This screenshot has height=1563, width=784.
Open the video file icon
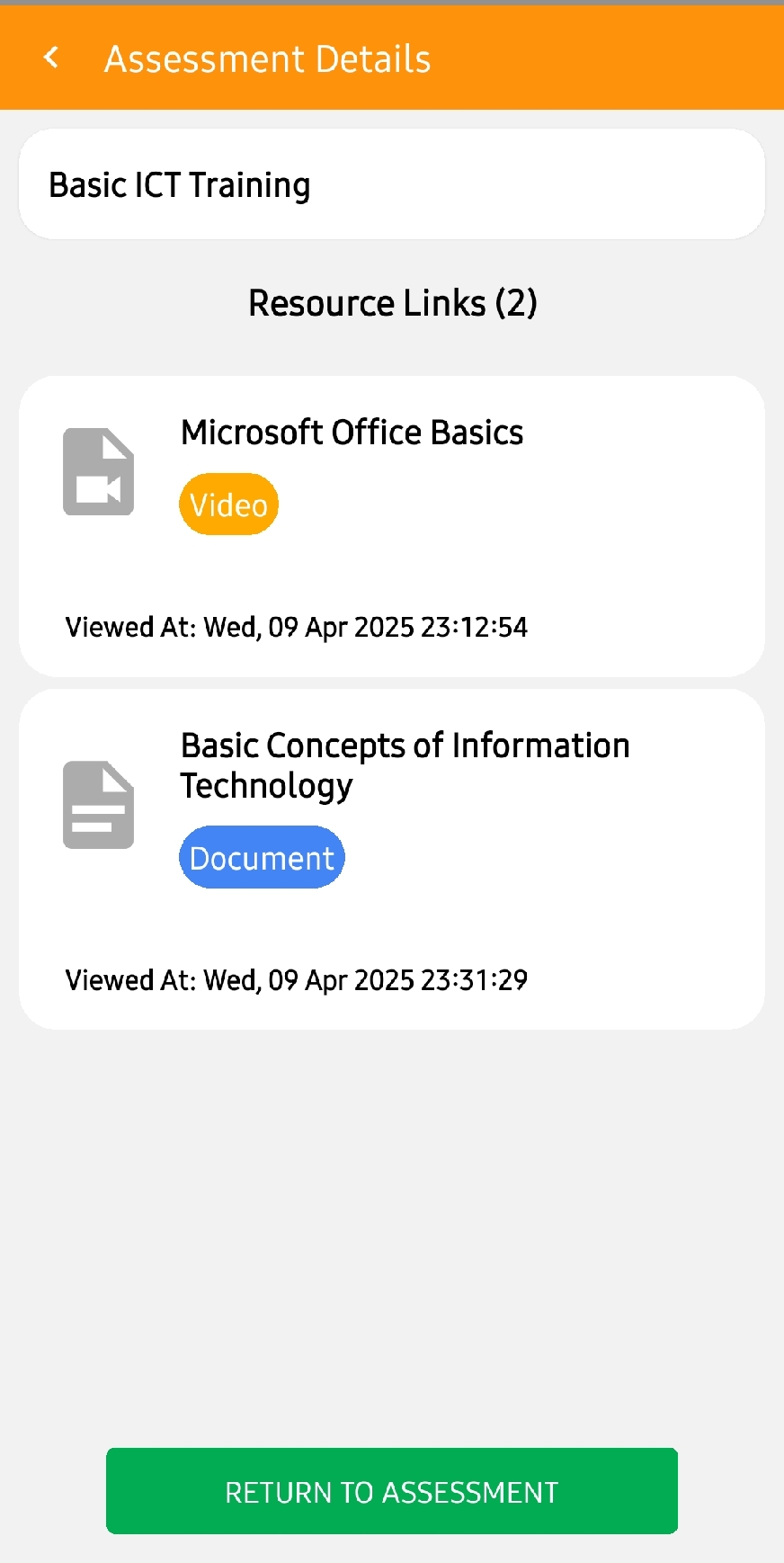pos(98,472)
